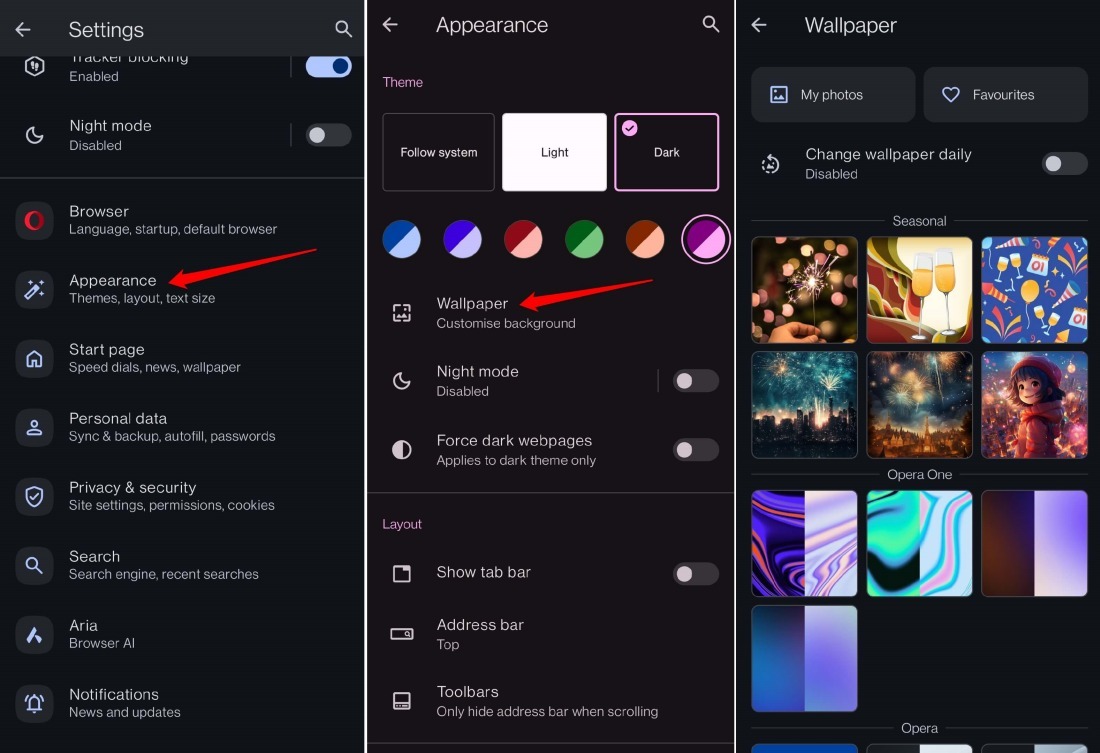This screenshot has width=1100, height=753.
Task: Choose the green accent color
Action: click(x=584, y=239)
